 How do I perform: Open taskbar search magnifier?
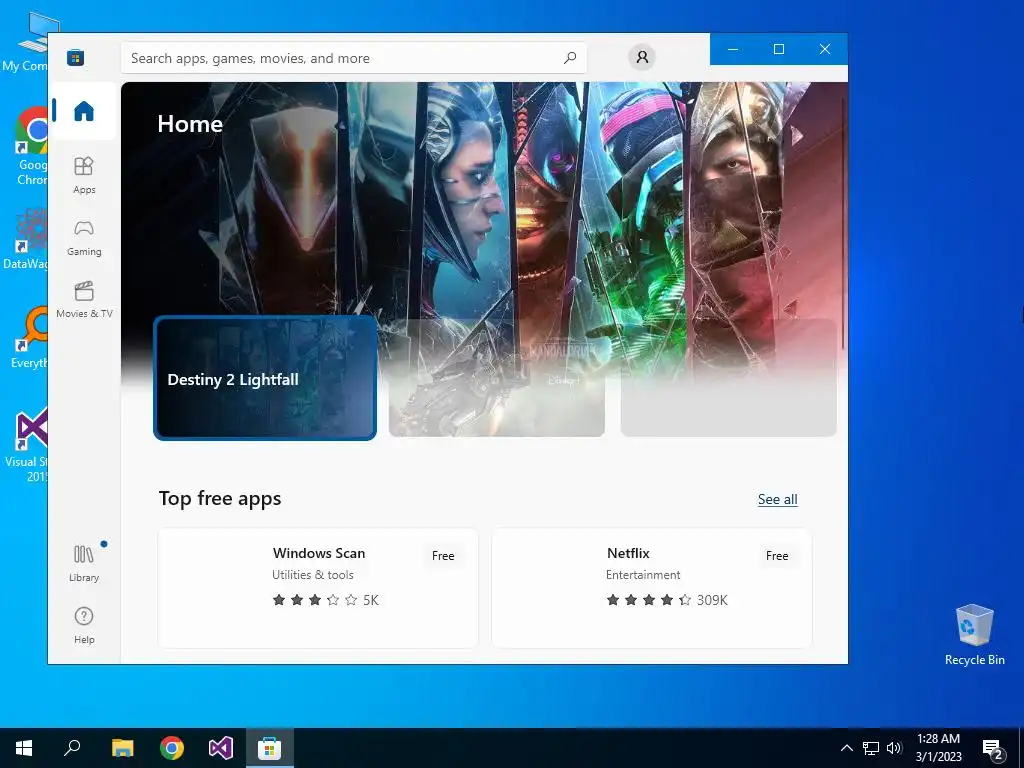(72, 748)
